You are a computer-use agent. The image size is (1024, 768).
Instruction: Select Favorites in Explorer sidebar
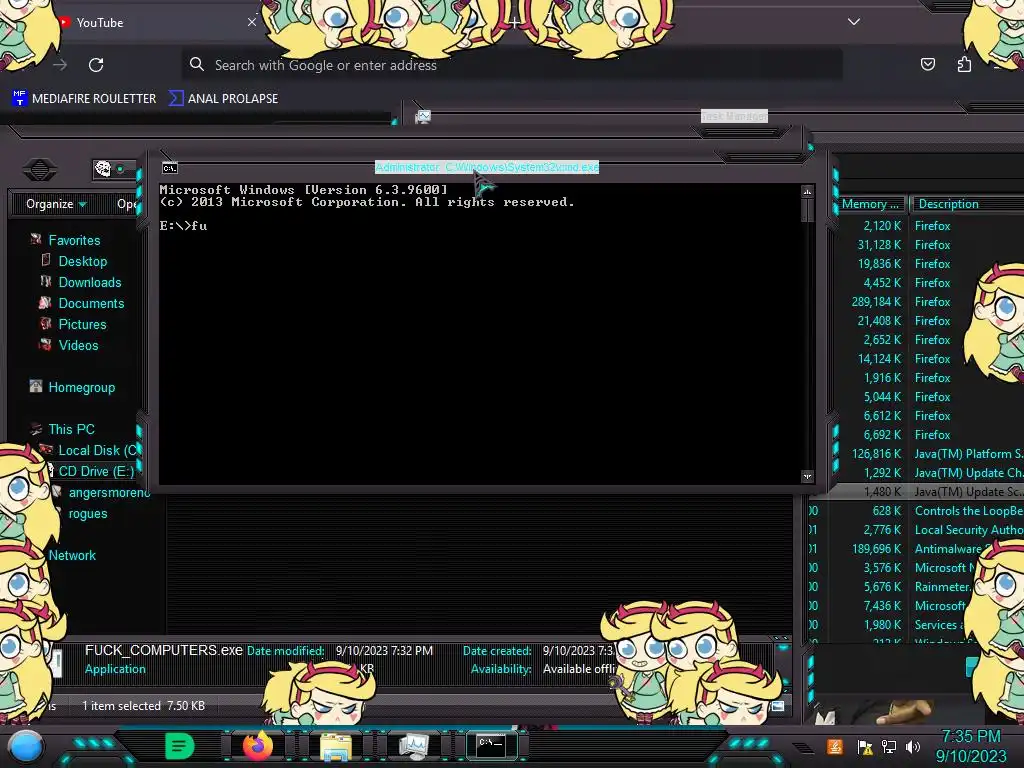click(74, 240)
